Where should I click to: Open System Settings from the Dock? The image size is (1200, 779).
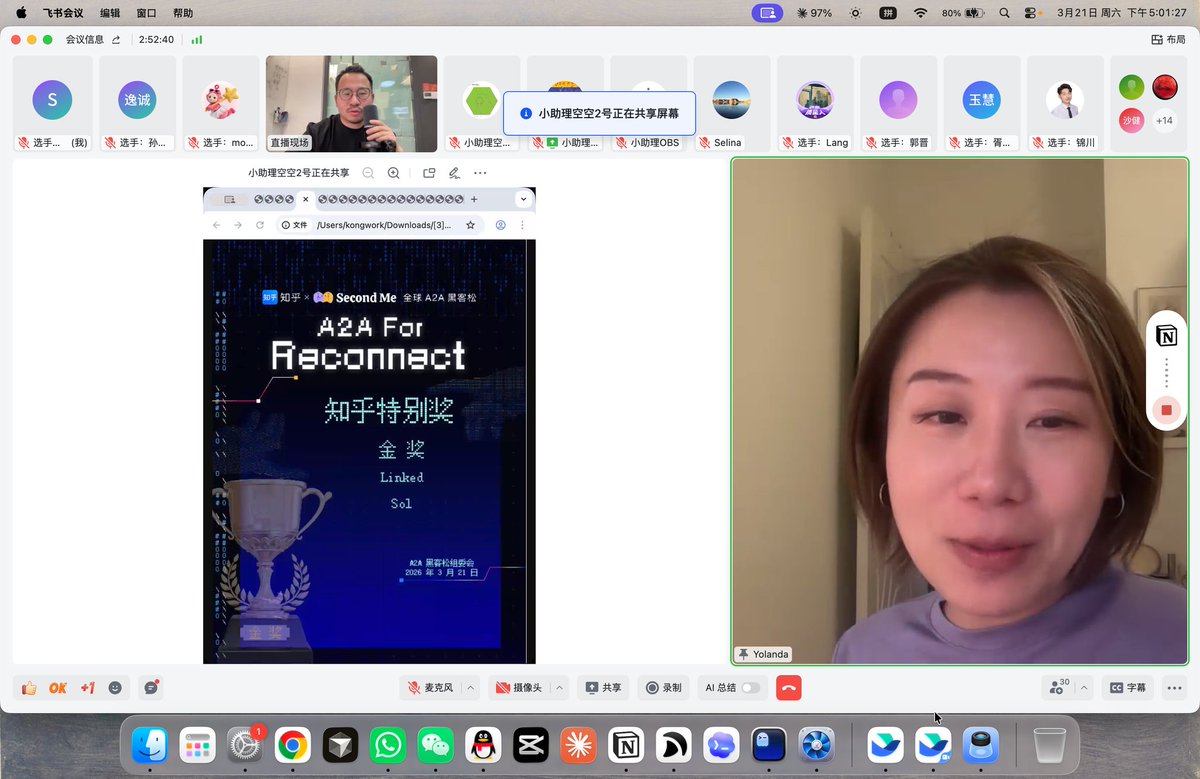(x=245, y=745)
